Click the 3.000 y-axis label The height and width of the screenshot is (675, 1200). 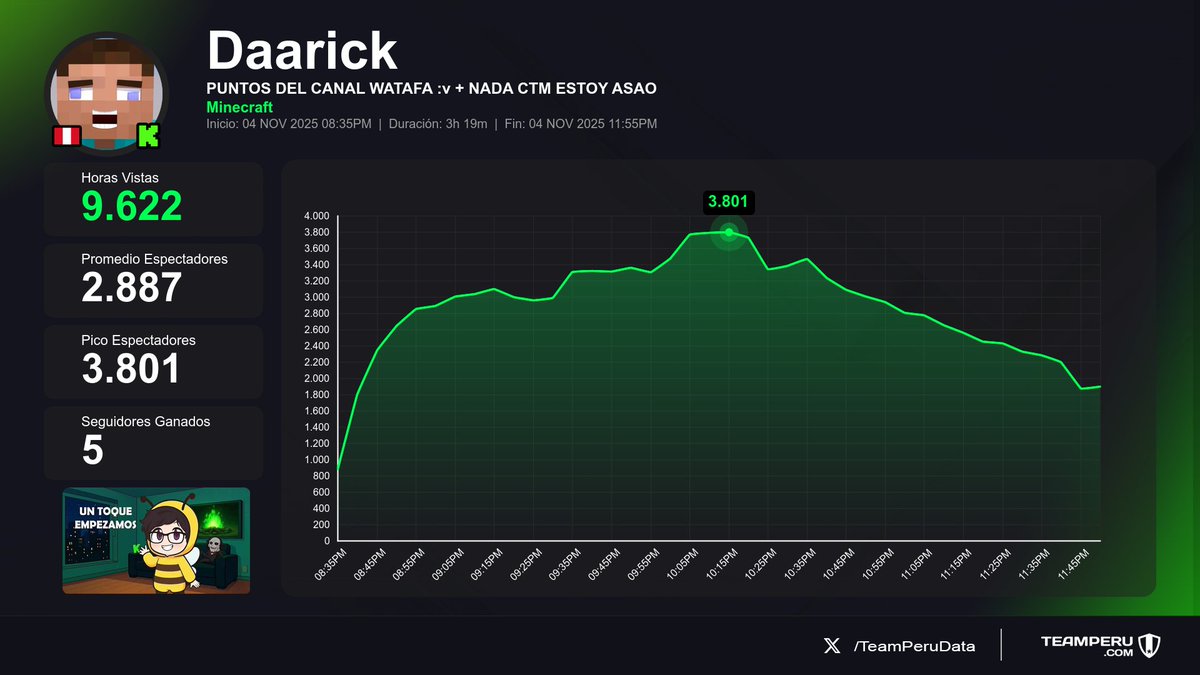pyautogui.click(x=316, y=297)
